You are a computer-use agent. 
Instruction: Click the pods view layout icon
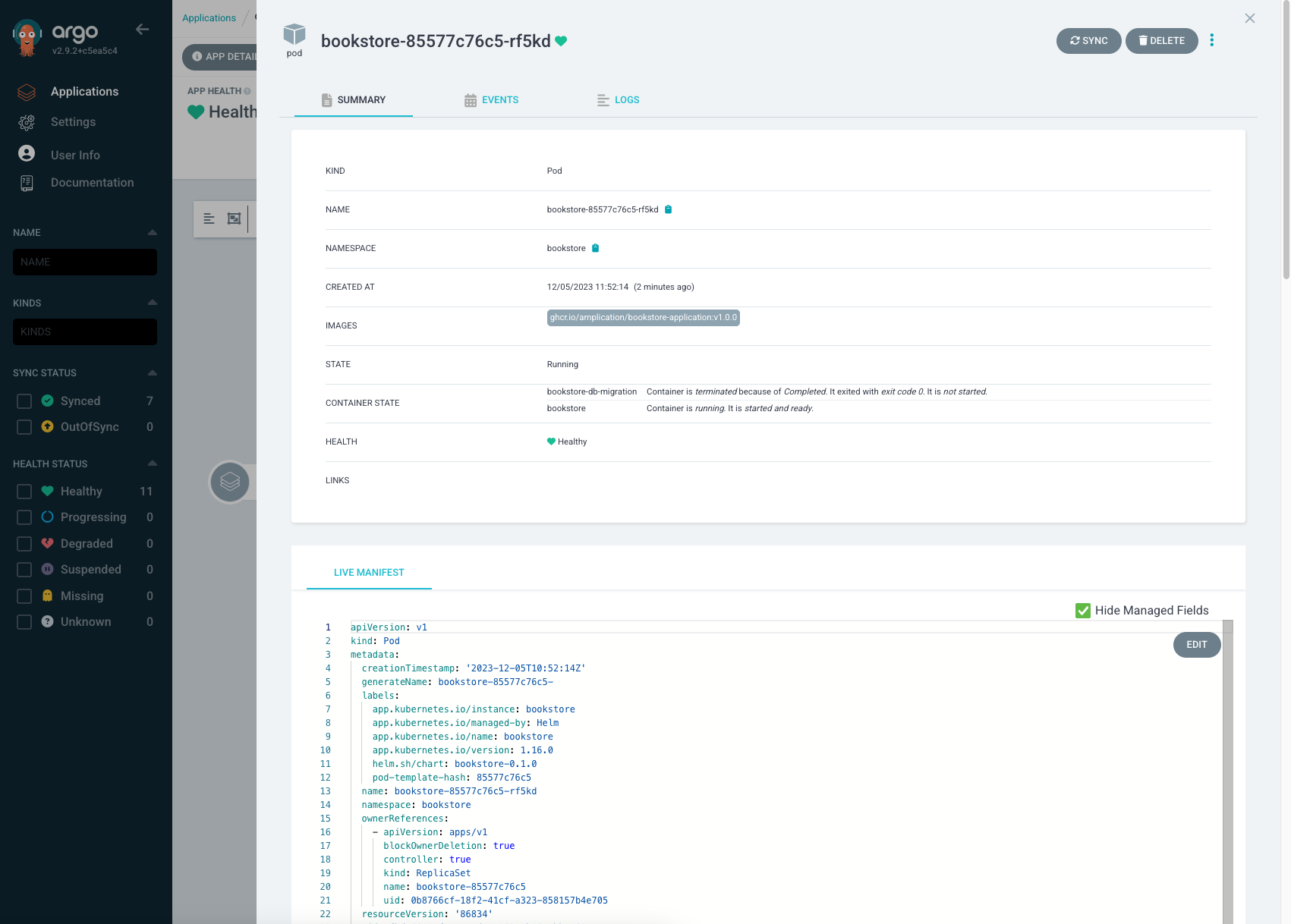click(234, 218)
